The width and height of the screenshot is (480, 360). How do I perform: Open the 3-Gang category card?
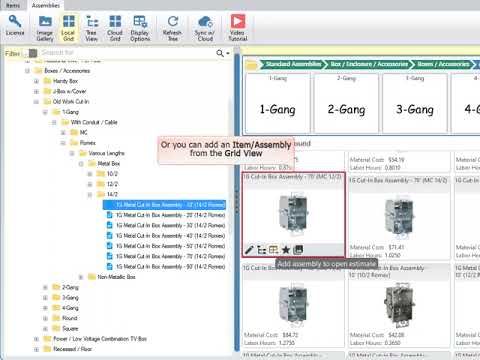pyautogui.click(x=415, y=103)
